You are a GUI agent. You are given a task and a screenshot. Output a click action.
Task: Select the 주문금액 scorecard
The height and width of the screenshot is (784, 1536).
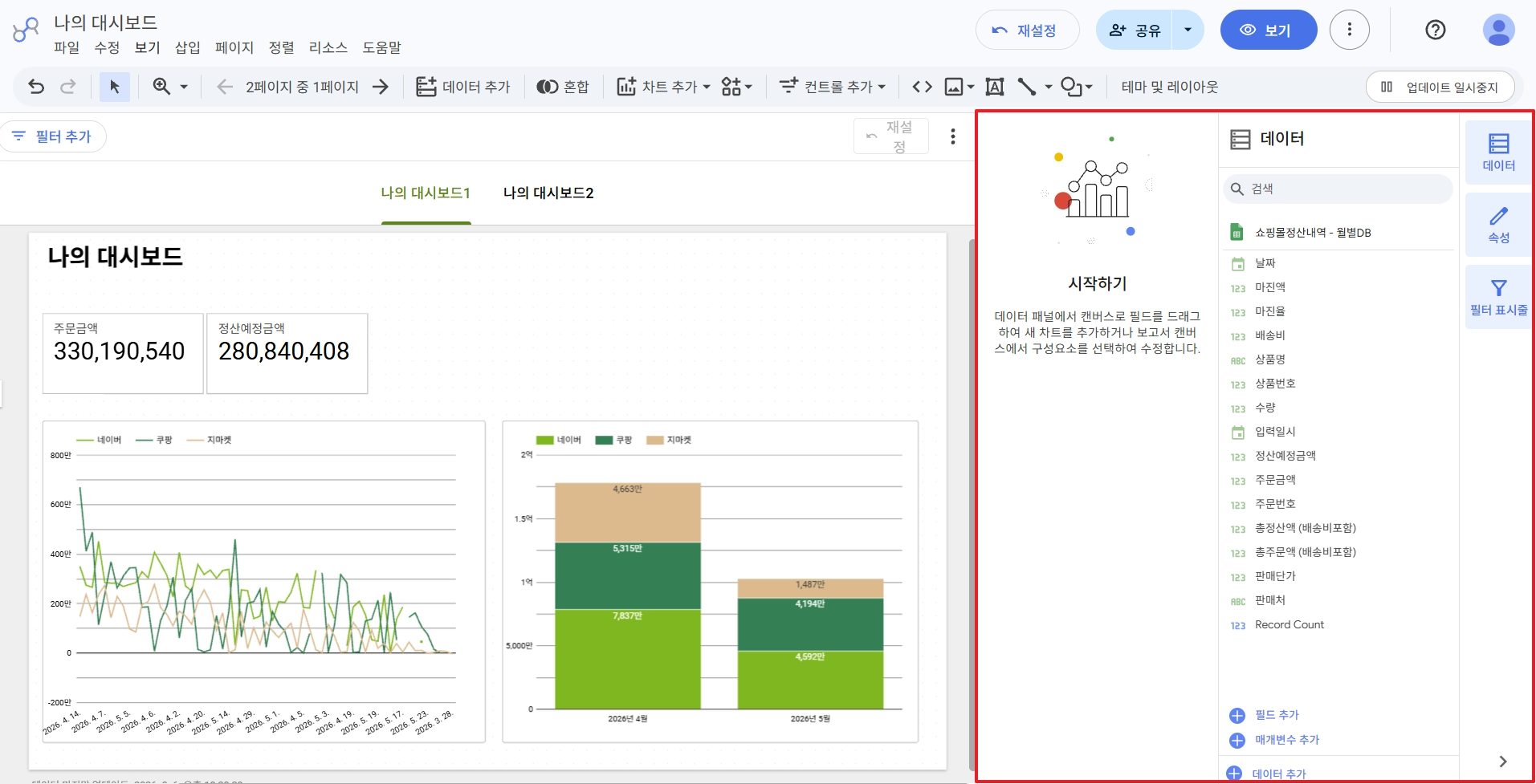tap(123, 353)
